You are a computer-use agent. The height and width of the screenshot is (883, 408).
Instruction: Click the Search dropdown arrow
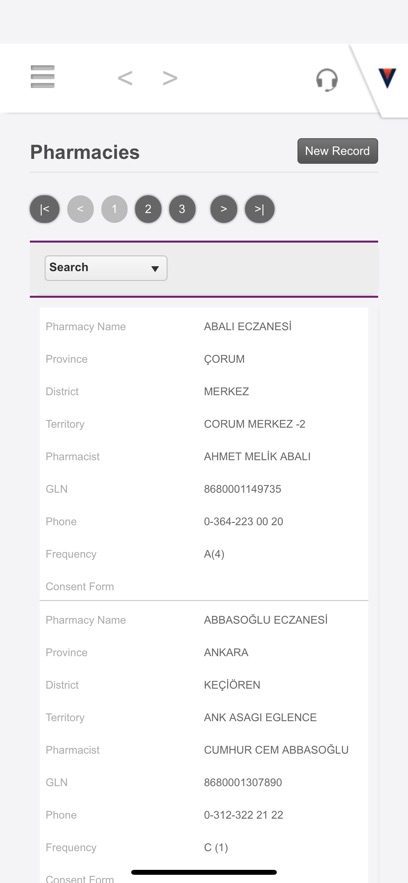coord(155,269)
